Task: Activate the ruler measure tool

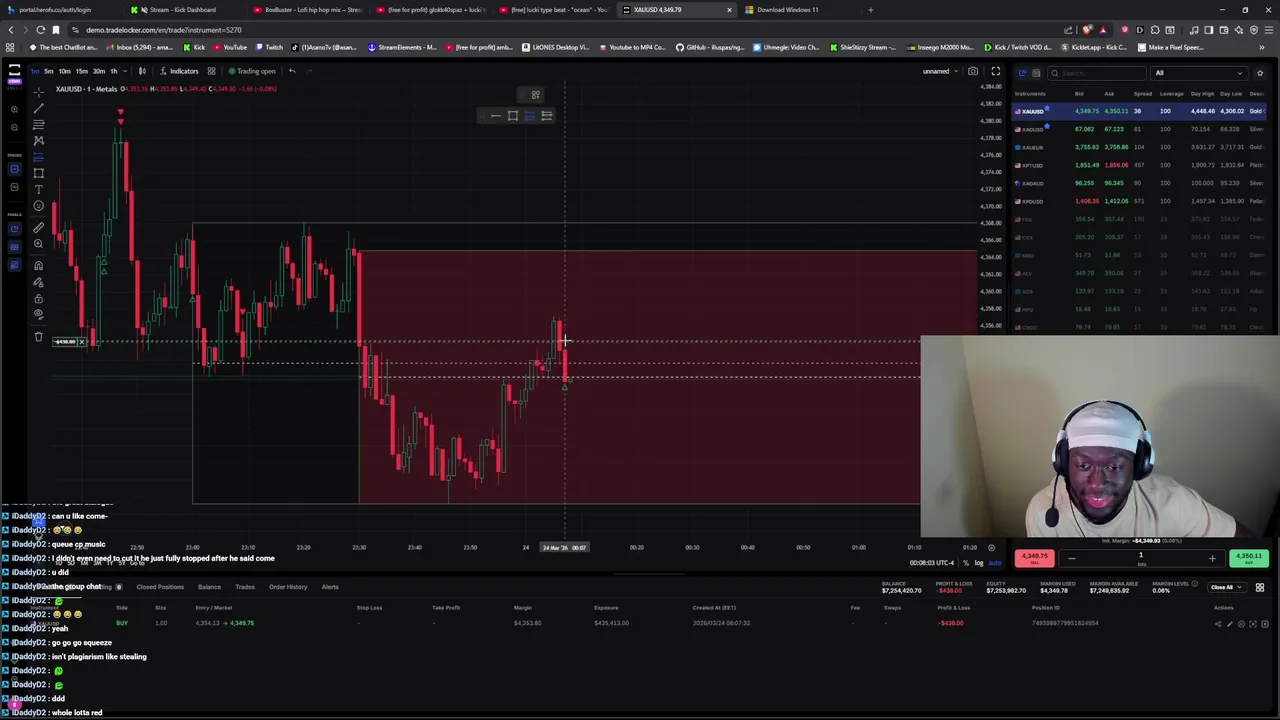Action: coord(38,227)
